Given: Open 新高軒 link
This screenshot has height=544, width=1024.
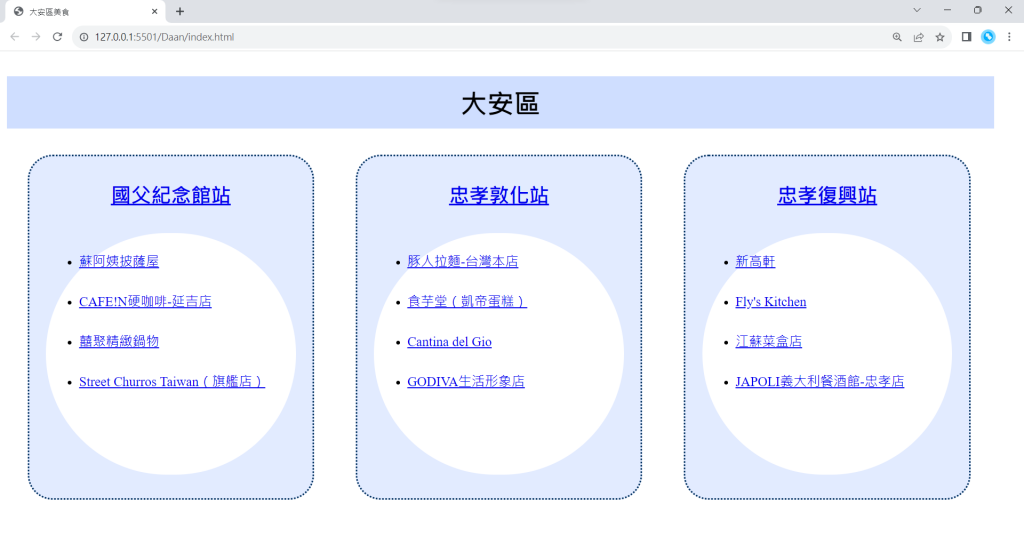Looking at the screenshot, I should tap(755, 261).
